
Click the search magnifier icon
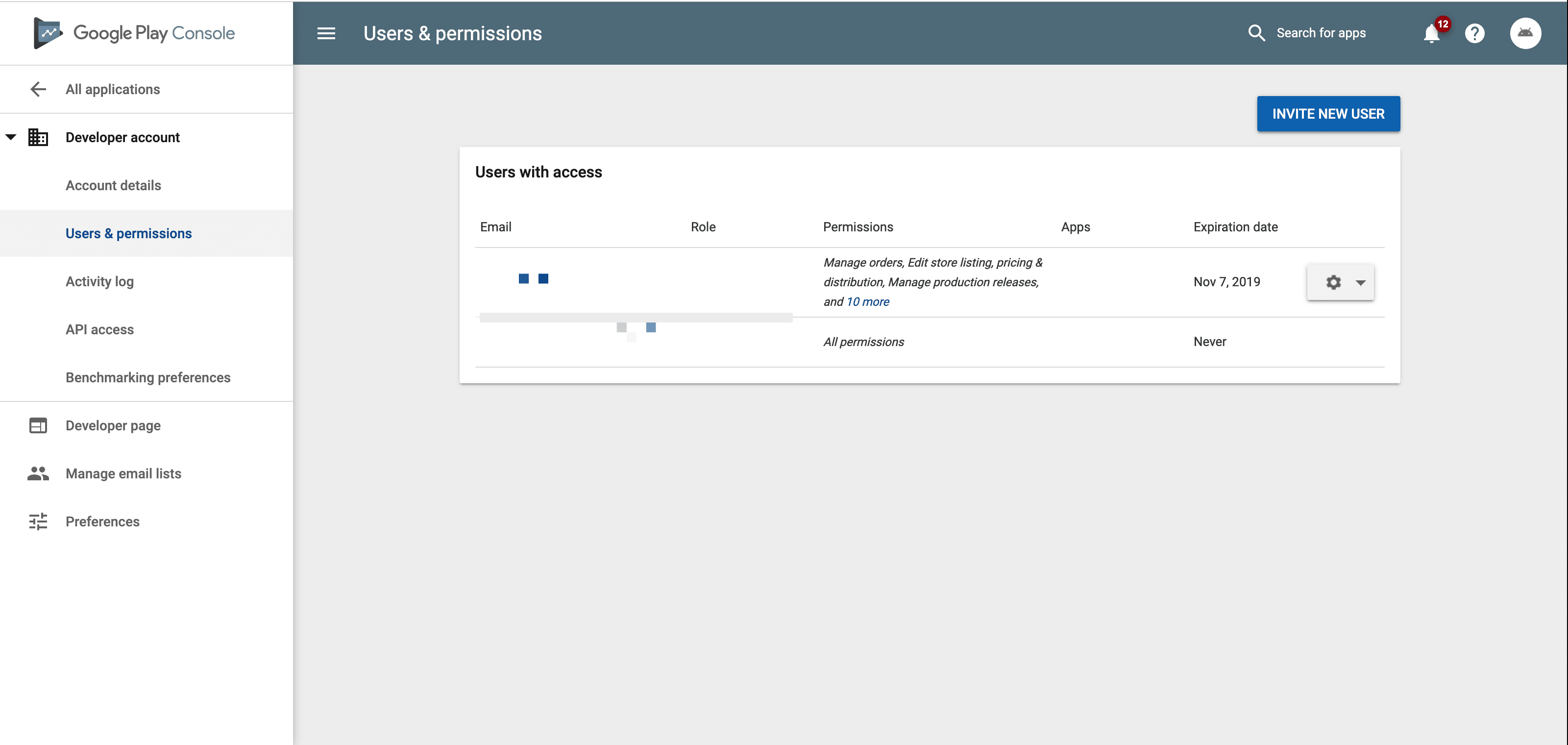click(x=1256, y=33)
